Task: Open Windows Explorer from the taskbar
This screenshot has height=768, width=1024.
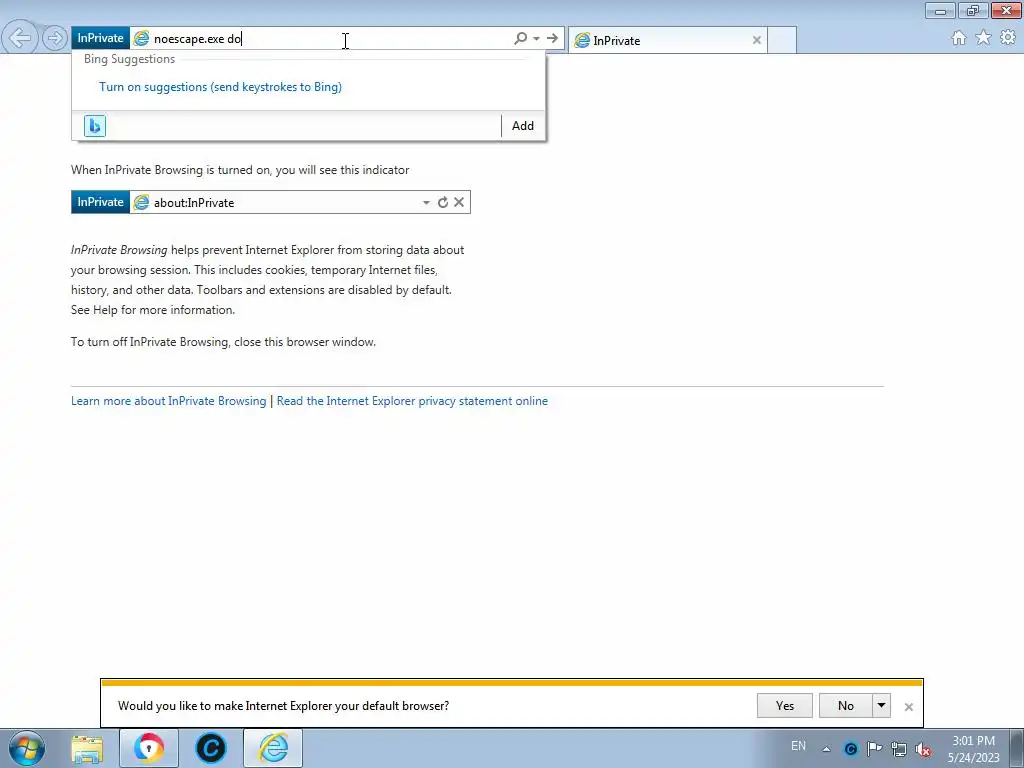Action: click(x=87, y=748)
